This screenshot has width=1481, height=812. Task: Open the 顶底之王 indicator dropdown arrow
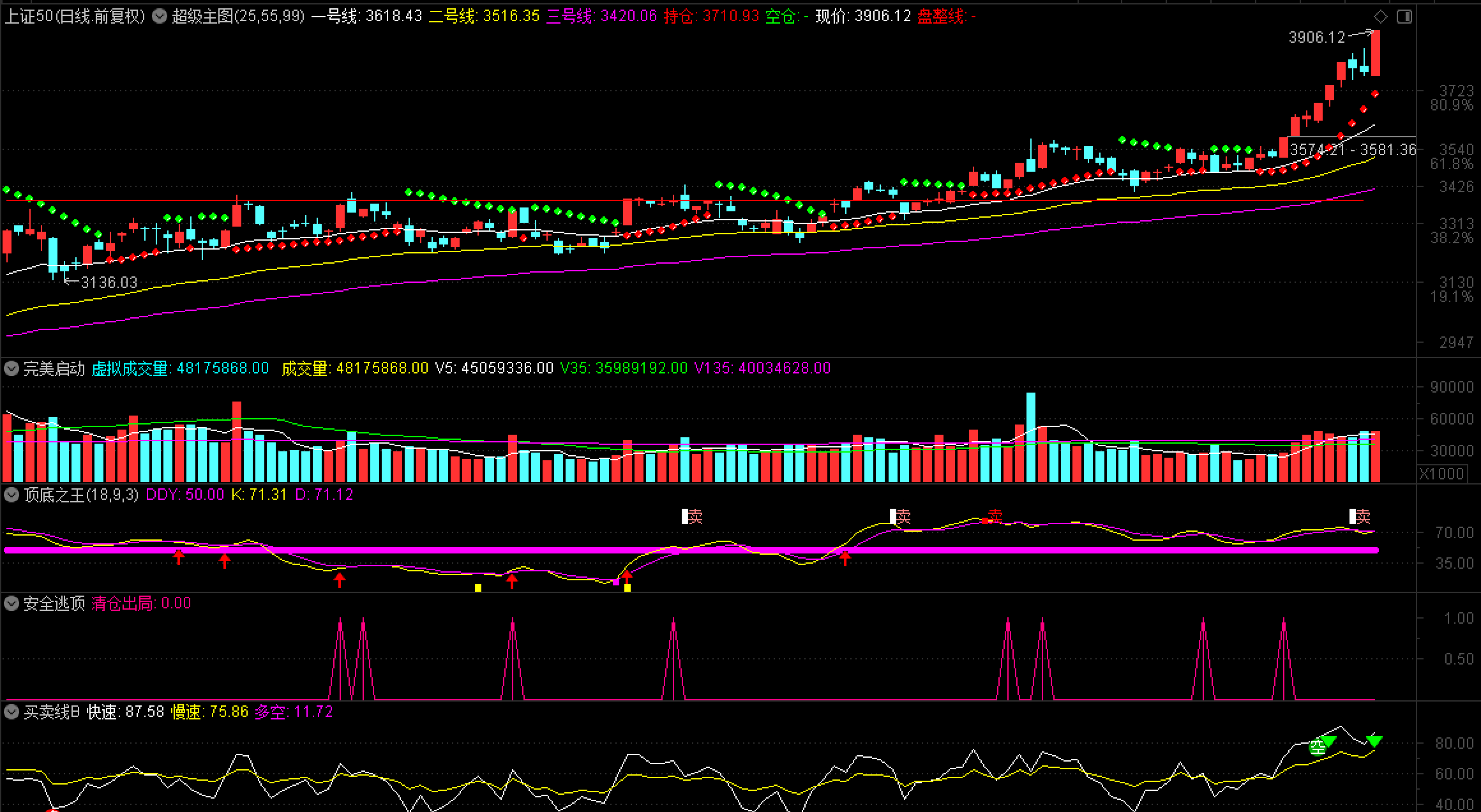pyautogui.click(x=11, y=495)
